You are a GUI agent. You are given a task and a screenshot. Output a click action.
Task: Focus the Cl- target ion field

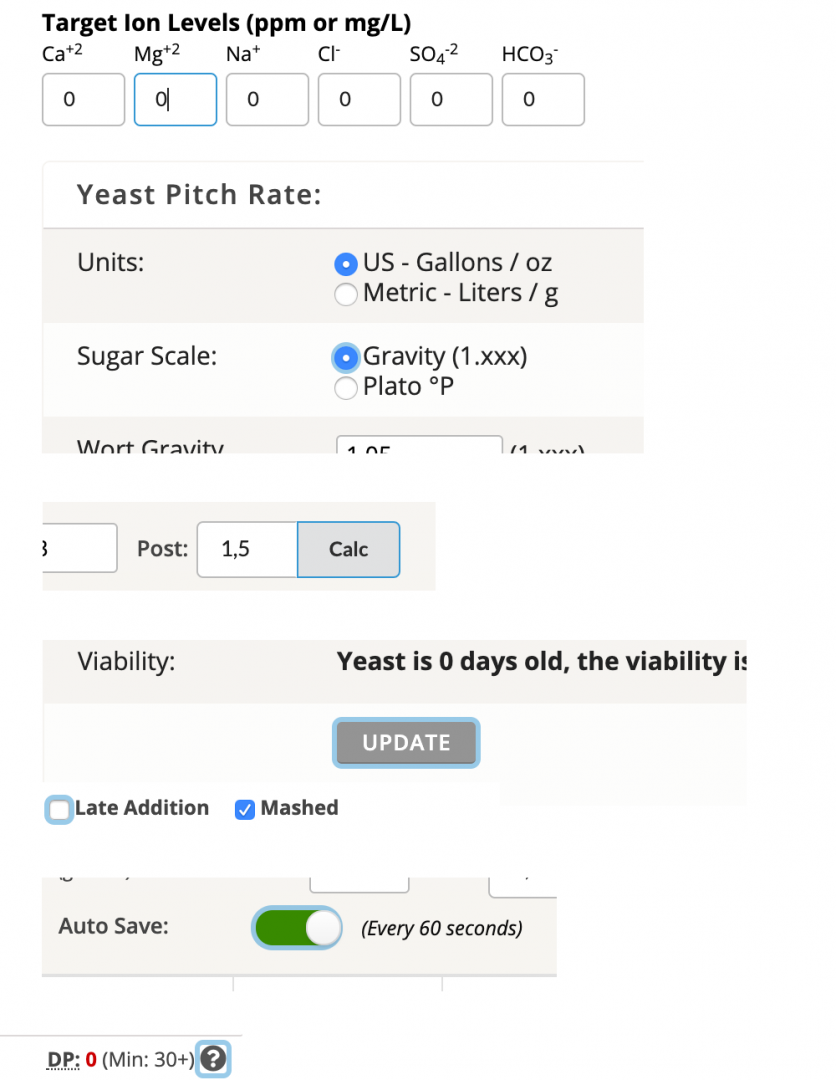click(359, 99)
